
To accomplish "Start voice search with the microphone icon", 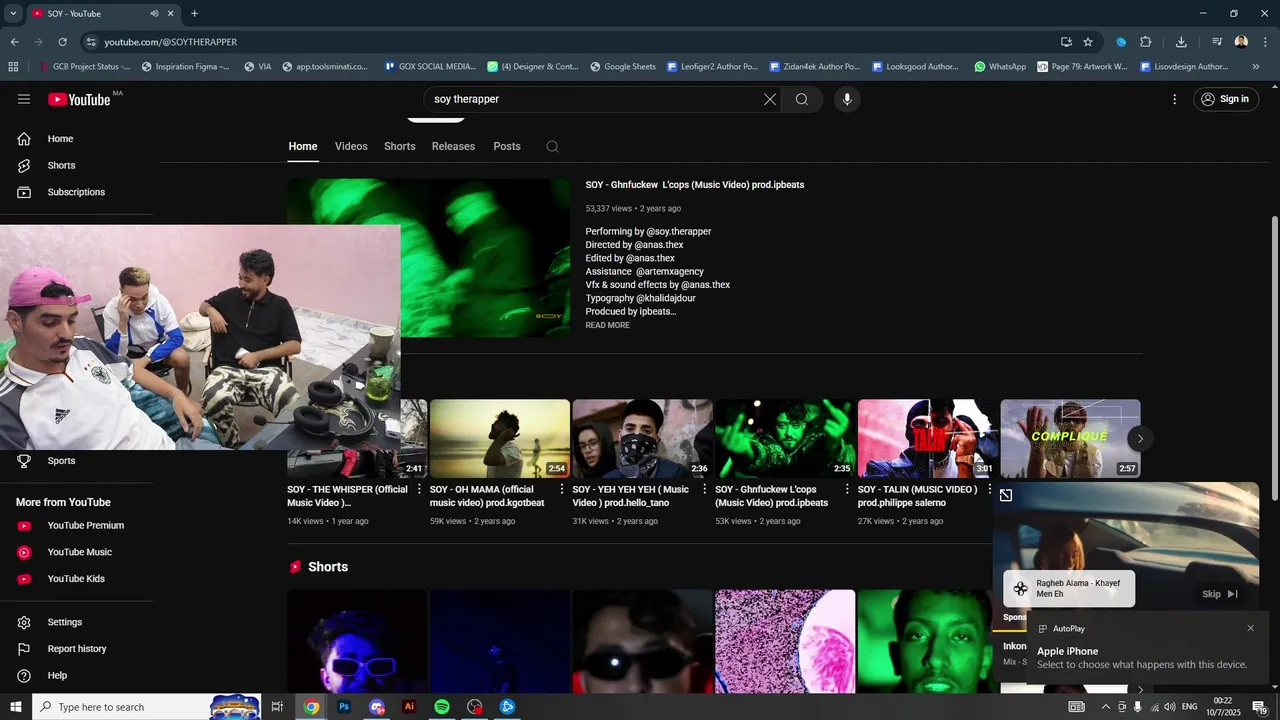I will tap(847, 99).
